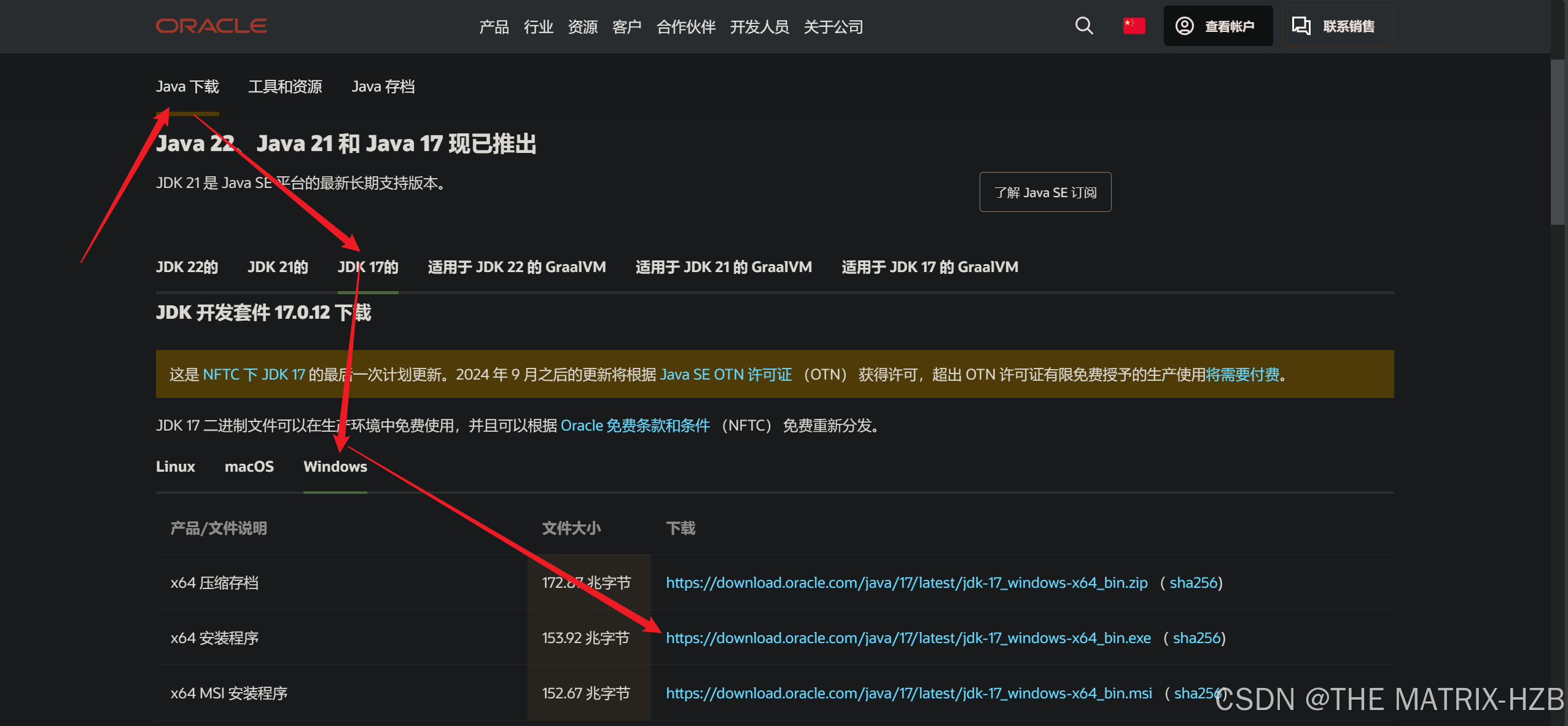This screenshot has height=726, width=1568.
Task: Open the 合作伙伴 menu
Action: (686, 27)
